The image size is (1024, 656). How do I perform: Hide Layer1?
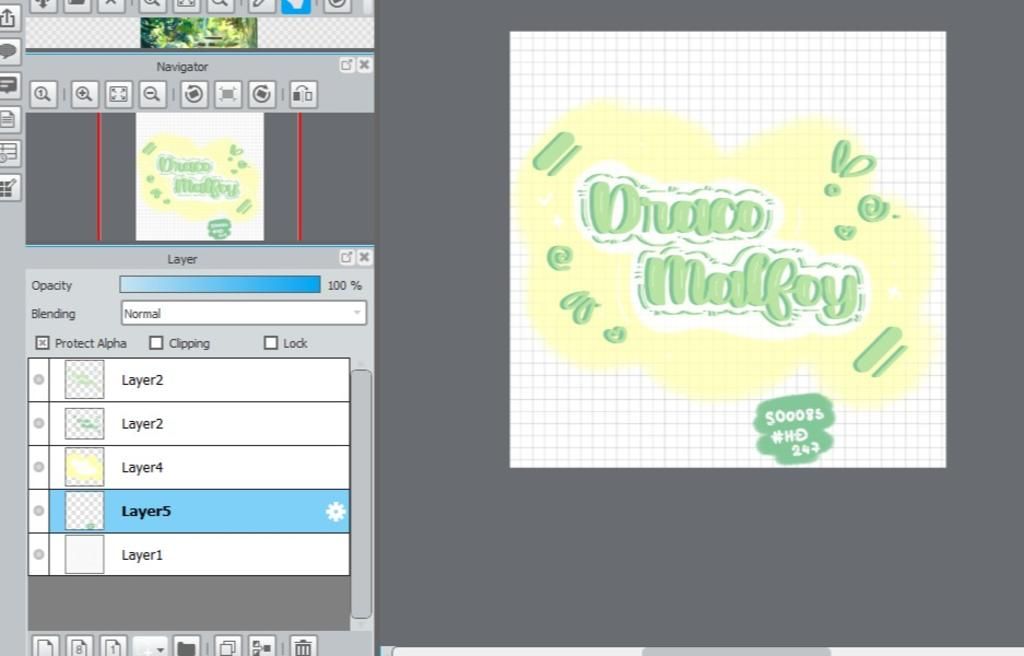(x=39, y=555)
